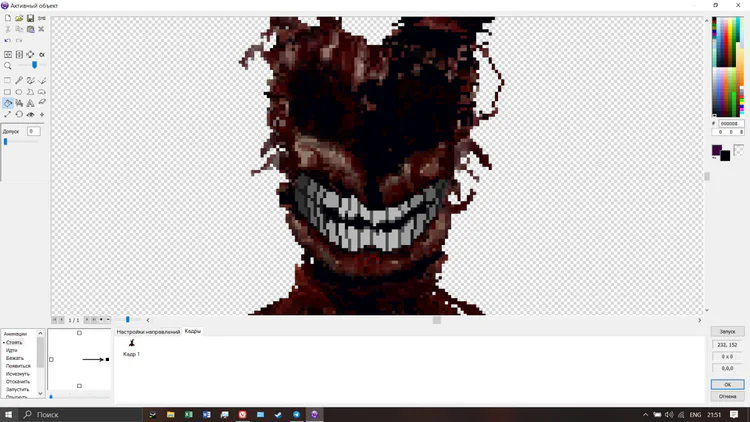Image resolution: width=750 pixels, height=422 pixels.
Task: Click the Flip vertically icon
Action: [x=19, y=55]
